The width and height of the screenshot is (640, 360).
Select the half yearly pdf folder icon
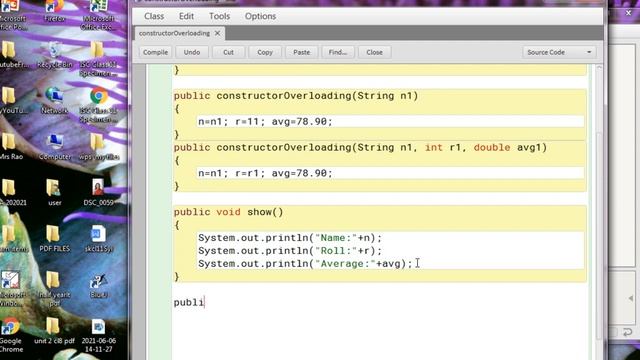[x=54, y=289]
